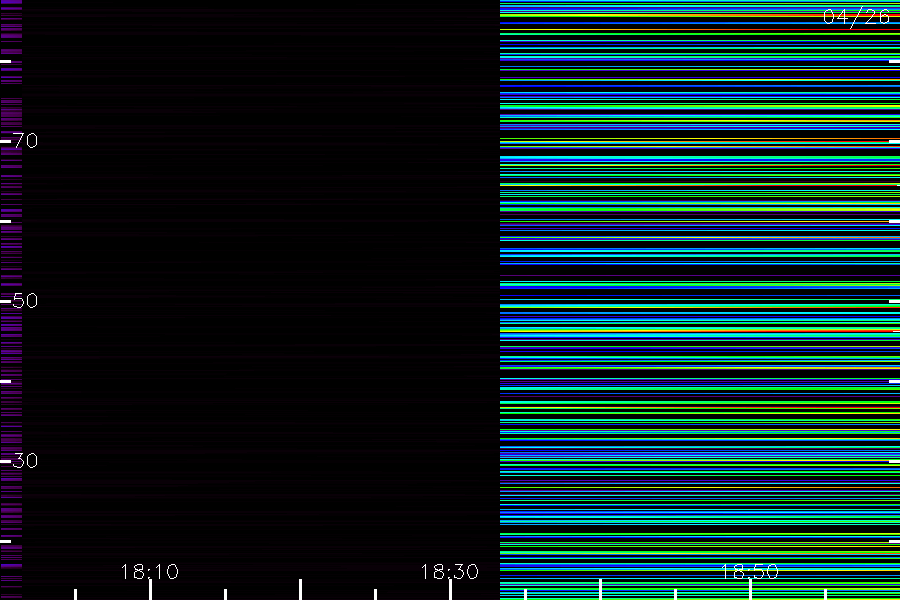Click the 18:10 time label

point(150,572)
